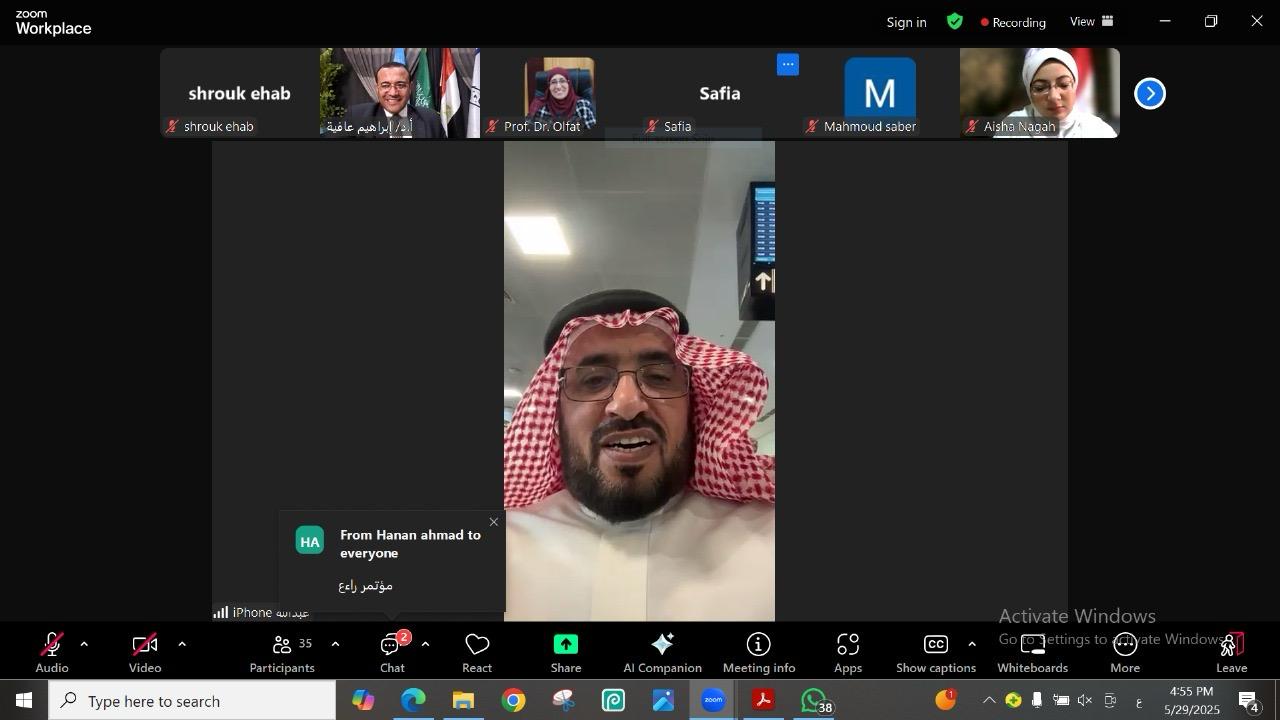Click the encryption shield icon

click(955, 21)
